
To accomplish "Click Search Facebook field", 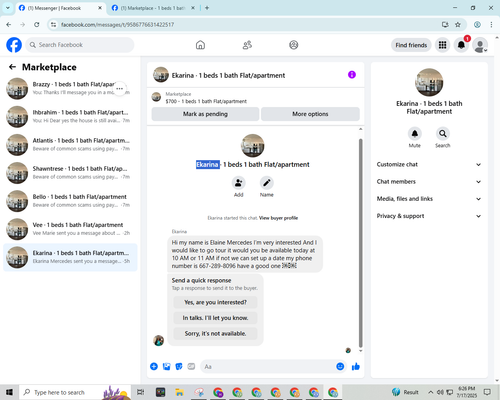I will pos(80,45).
